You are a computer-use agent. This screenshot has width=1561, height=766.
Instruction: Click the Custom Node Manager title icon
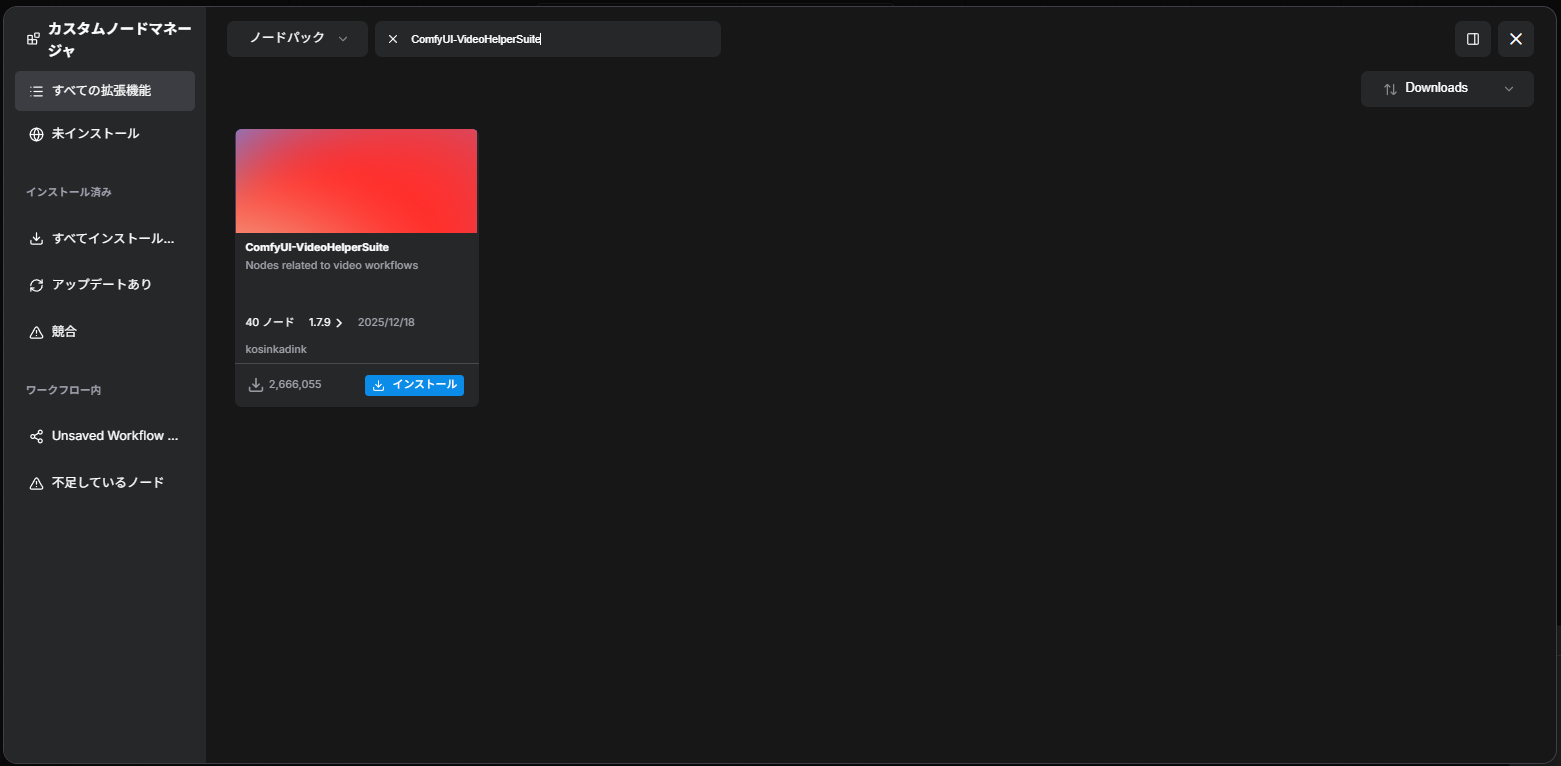pos(33,39)
